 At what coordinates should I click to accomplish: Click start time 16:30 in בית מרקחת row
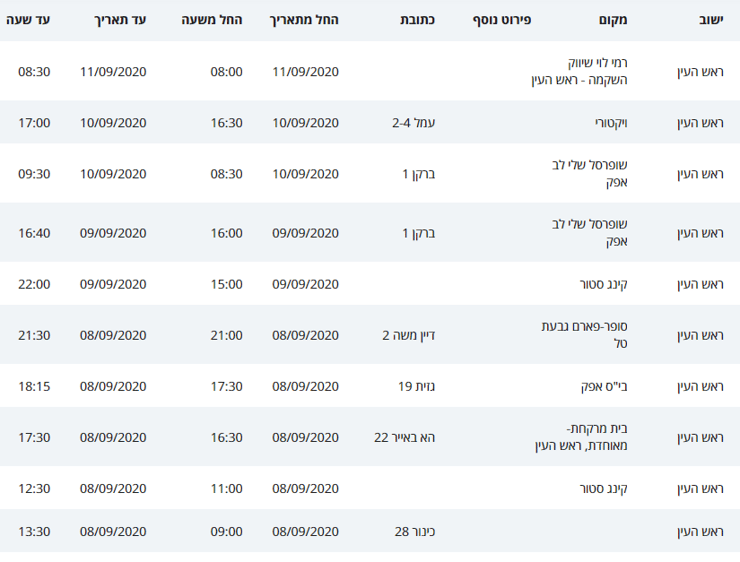pyautogui.click(x=226, y=437)
